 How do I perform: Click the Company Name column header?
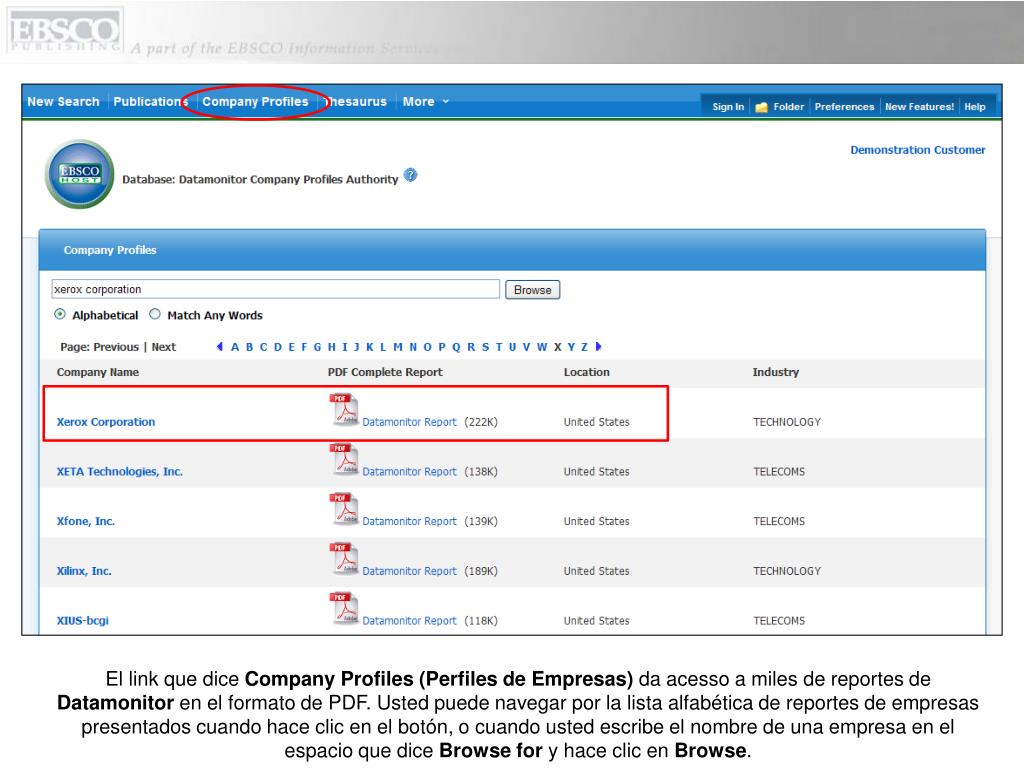tap(98, 372)
